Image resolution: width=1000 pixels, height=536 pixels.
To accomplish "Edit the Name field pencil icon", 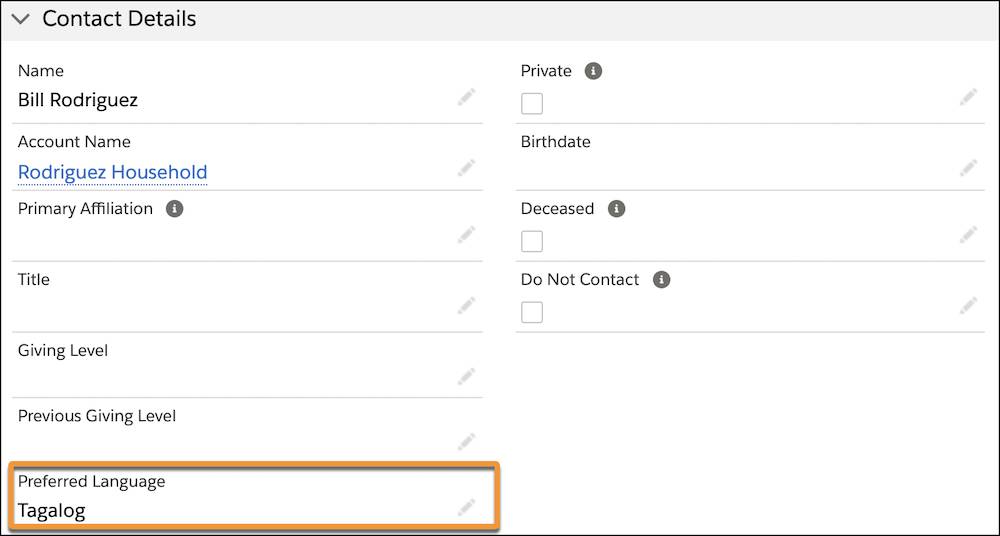I will pos(466,97).
